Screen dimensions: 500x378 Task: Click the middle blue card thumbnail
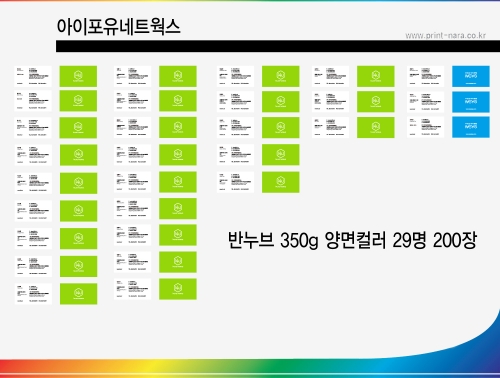tap(471, 102)
